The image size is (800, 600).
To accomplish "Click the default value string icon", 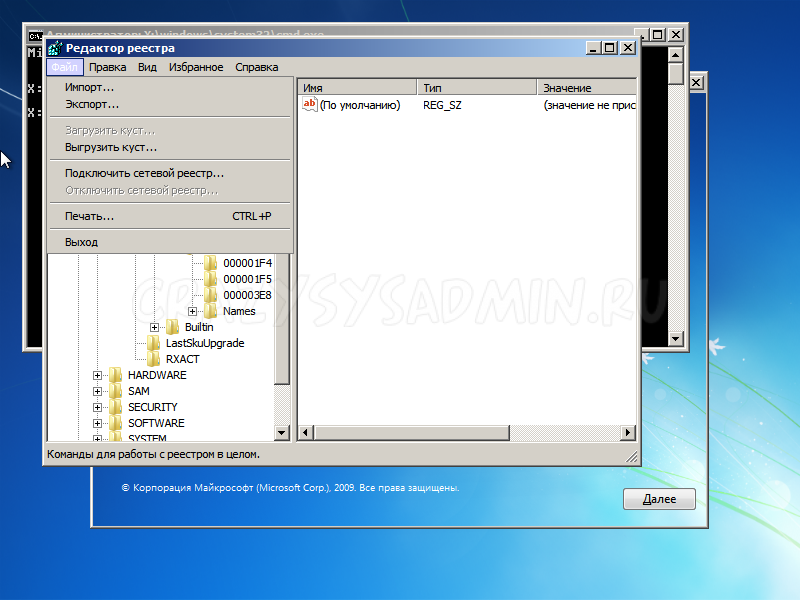I will pos(310,105).
